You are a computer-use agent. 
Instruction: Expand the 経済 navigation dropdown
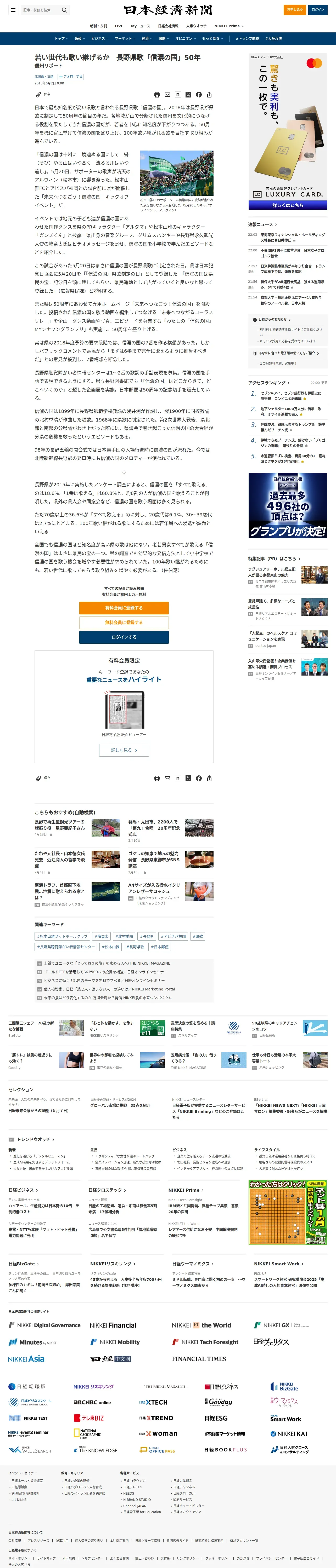(147, 38)
